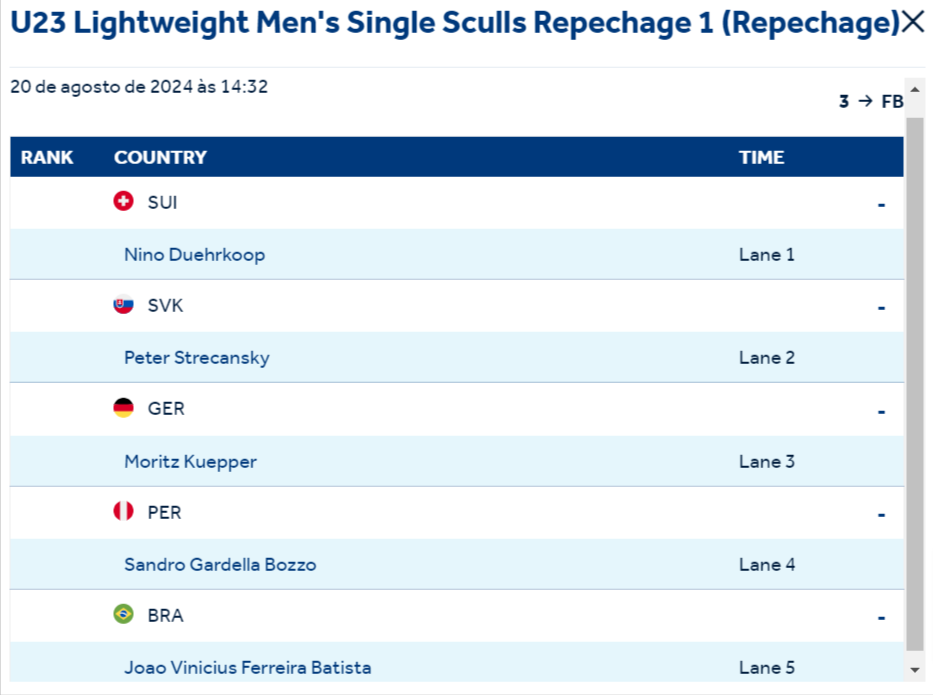Screen dimensions: 933x695
Task: Click the SUI country code
Action: click(x=162, y=203)
